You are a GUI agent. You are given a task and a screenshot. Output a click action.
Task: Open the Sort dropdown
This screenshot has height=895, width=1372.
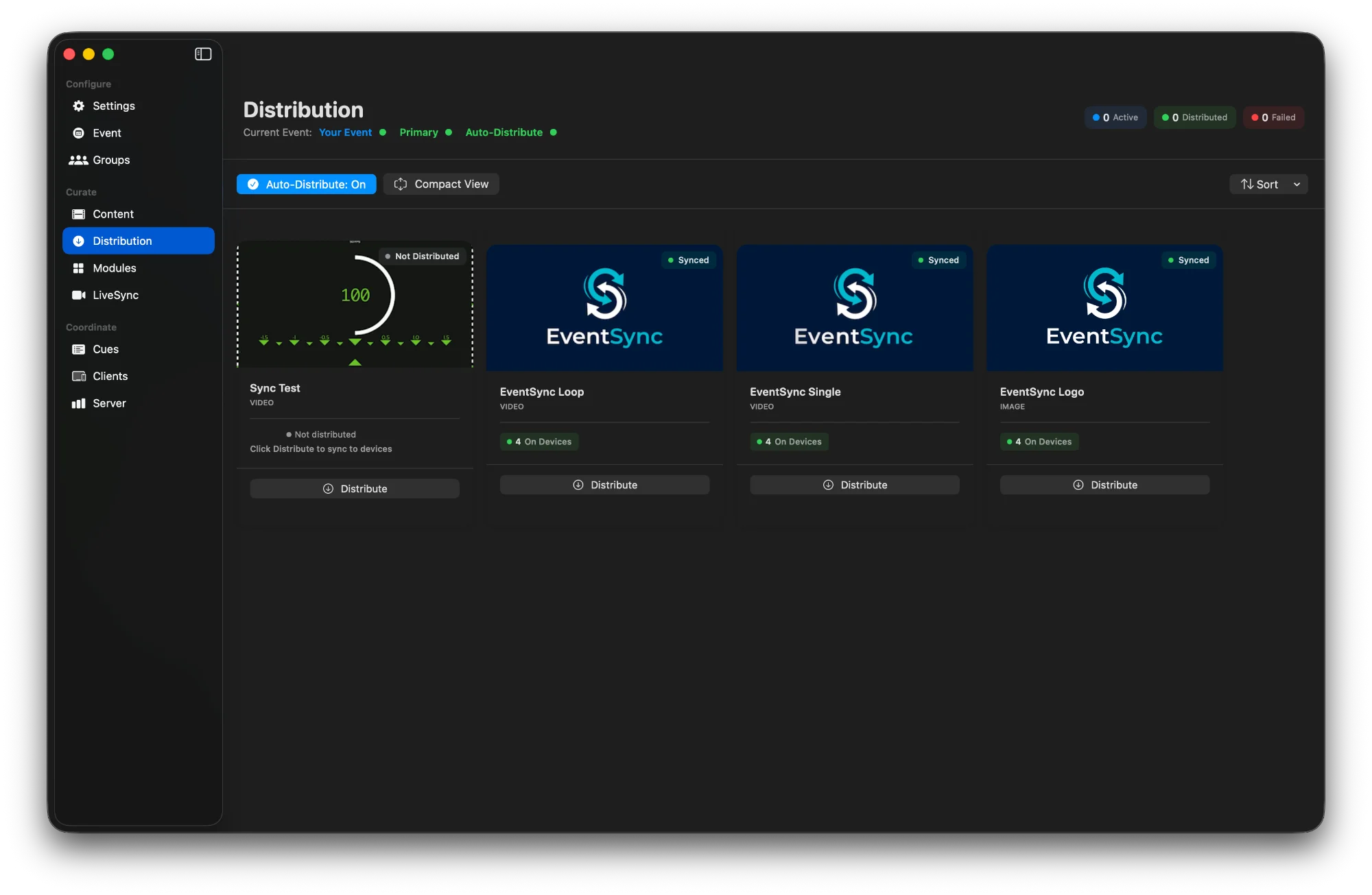1260,184
